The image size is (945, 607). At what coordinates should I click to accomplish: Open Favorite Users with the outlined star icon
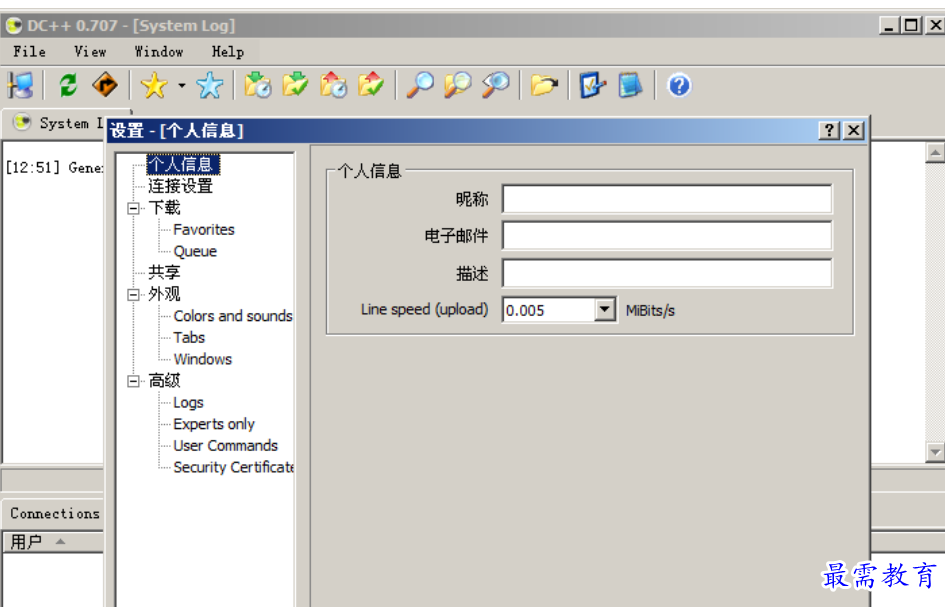pyautogui.click(x=208, y=85)
